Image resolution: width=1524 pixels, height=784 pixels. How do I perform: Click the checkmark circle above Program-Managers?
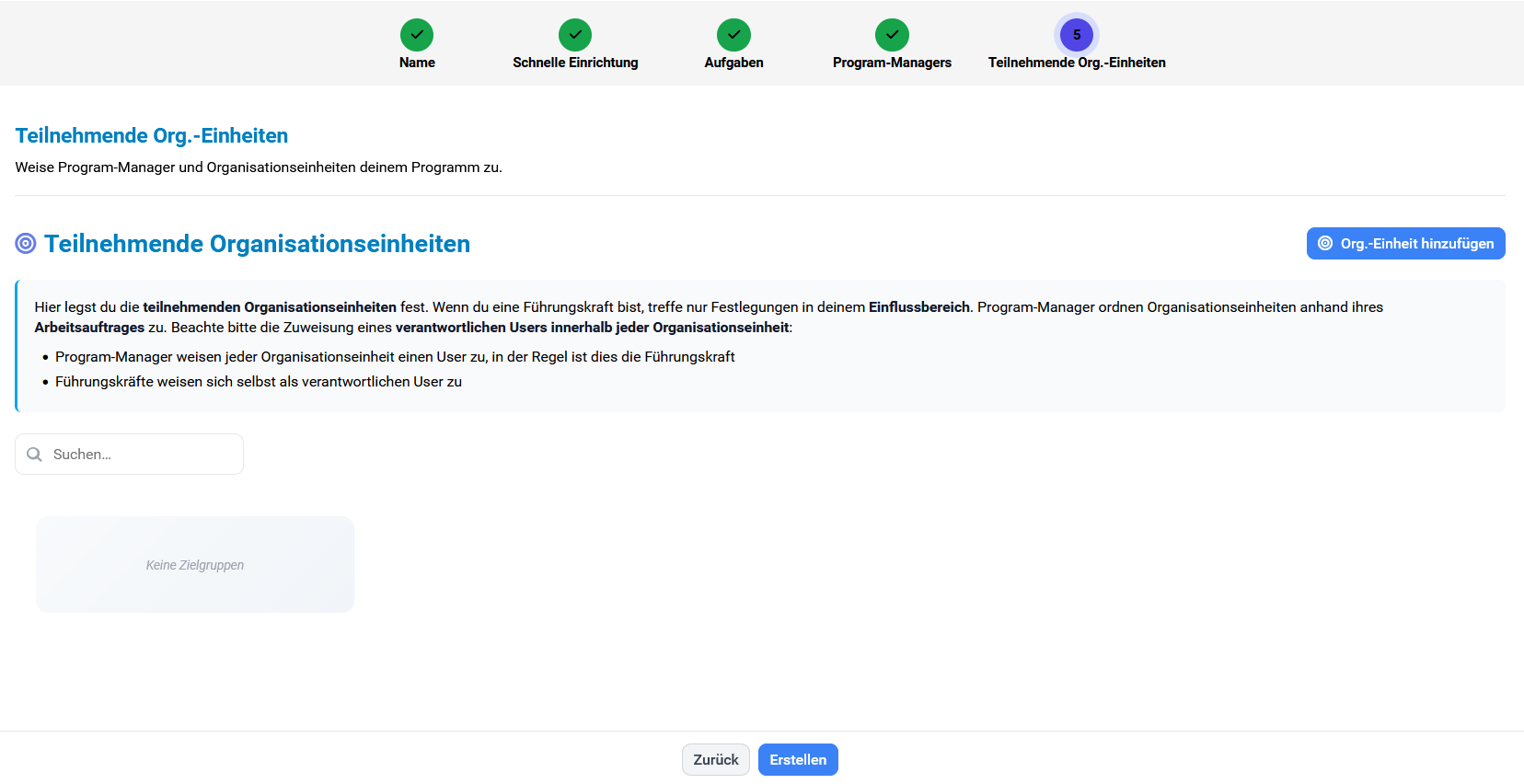coord(892,35)
